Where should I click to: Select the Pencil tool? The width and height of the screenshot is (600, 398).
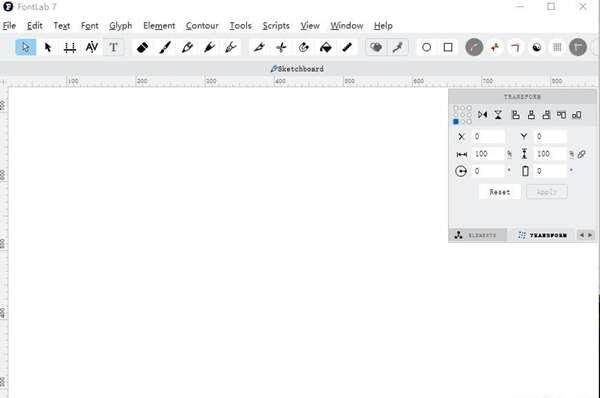[187, 47]
